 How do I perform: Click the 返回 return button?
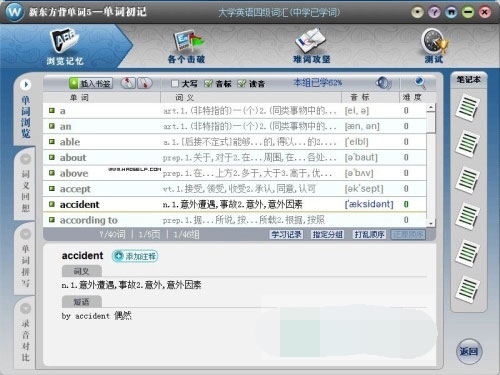tap(469, 351)
